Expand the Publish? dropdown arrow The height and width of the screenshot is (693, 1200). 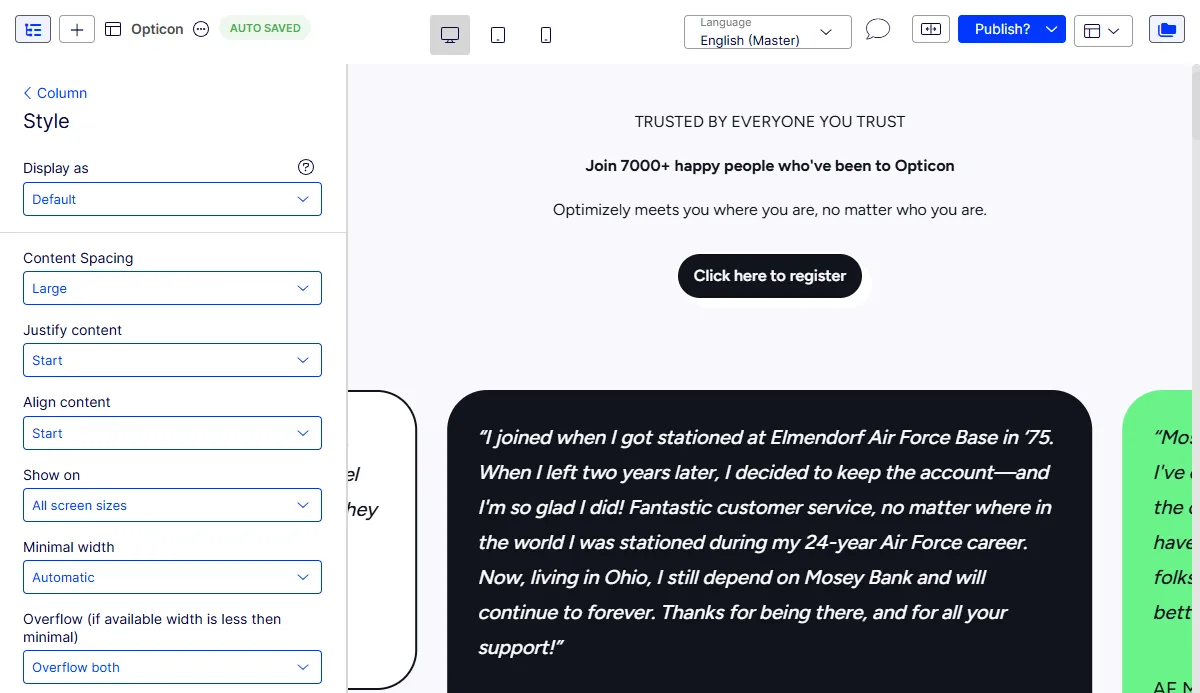(x=1052, y=29)
